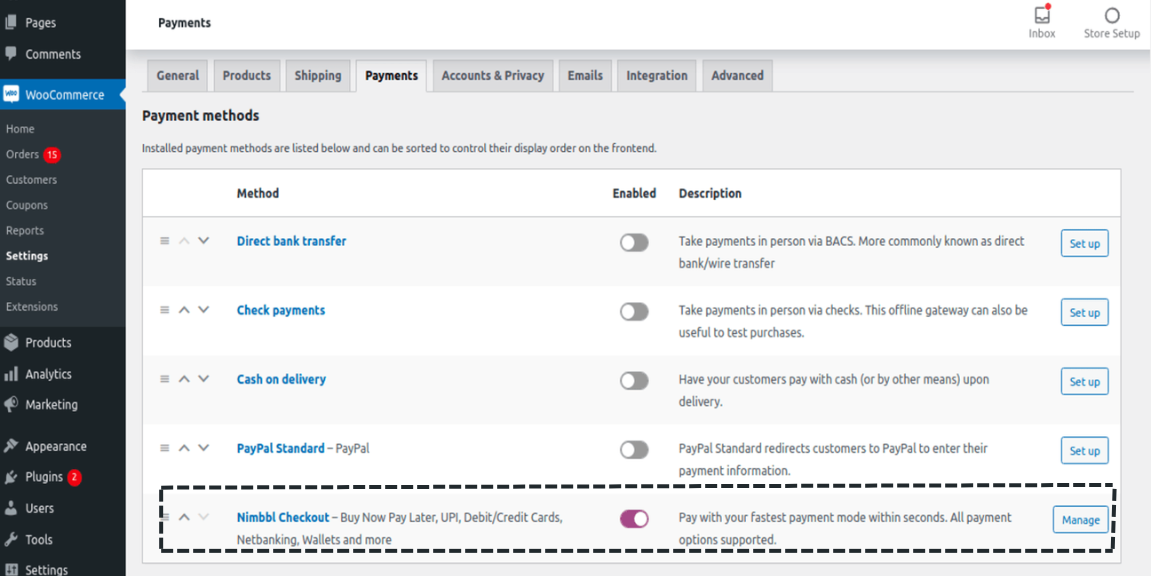
Task: Click the Settings sliders icon in sidebar
Action: 10,570
